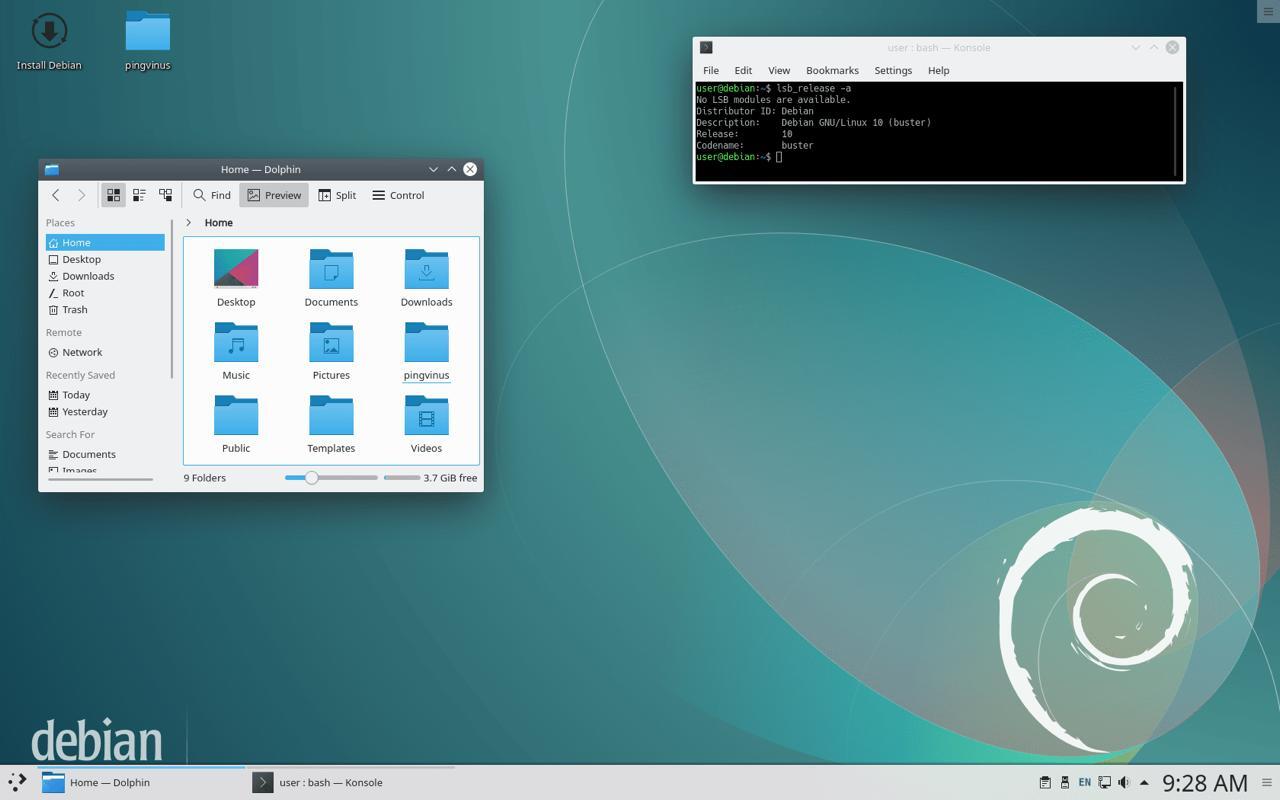Click the volume speaker tray icon
This screenshot has width=1280, height=800.
(1124, 783)
